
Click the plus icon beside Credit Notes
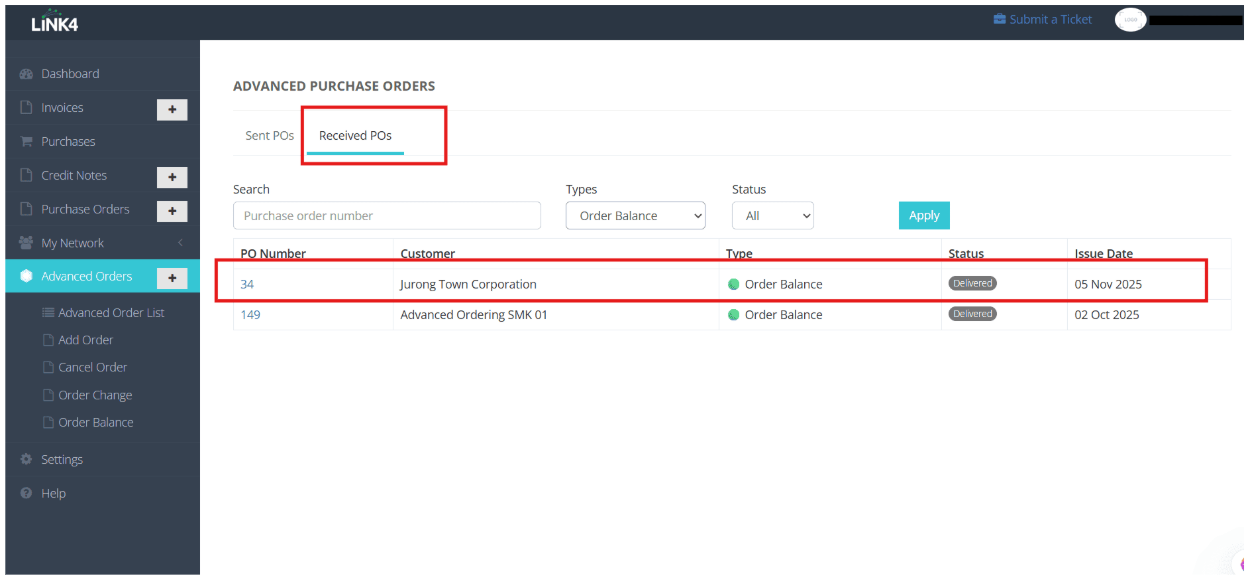point(172,177)
